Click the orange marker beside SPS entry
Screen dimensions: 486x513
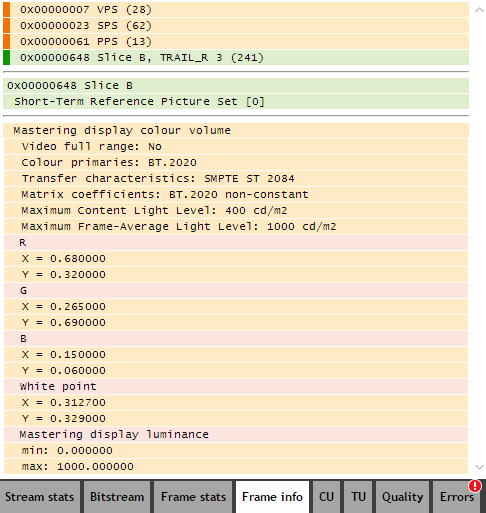(6, 26)
